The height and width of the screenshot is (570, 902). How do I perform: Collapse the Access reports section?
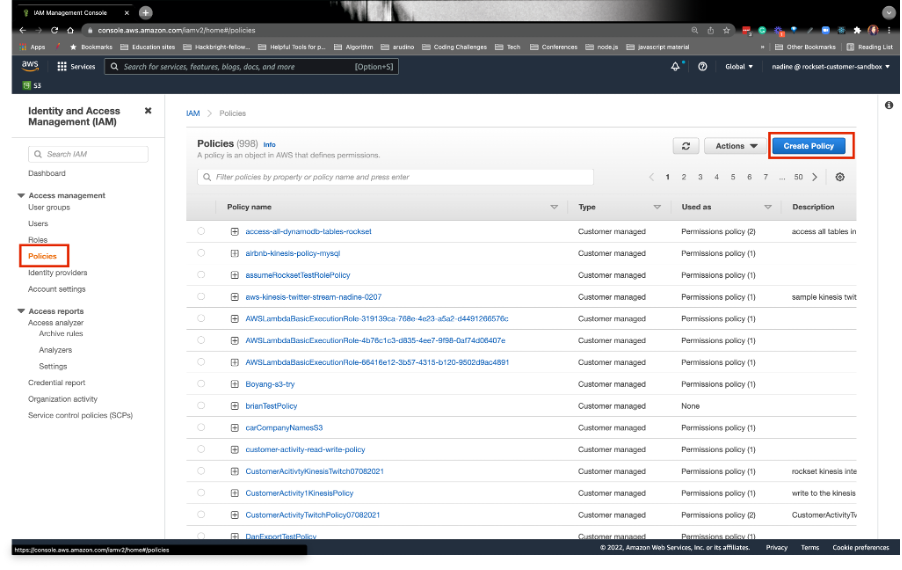coord(21,311)
